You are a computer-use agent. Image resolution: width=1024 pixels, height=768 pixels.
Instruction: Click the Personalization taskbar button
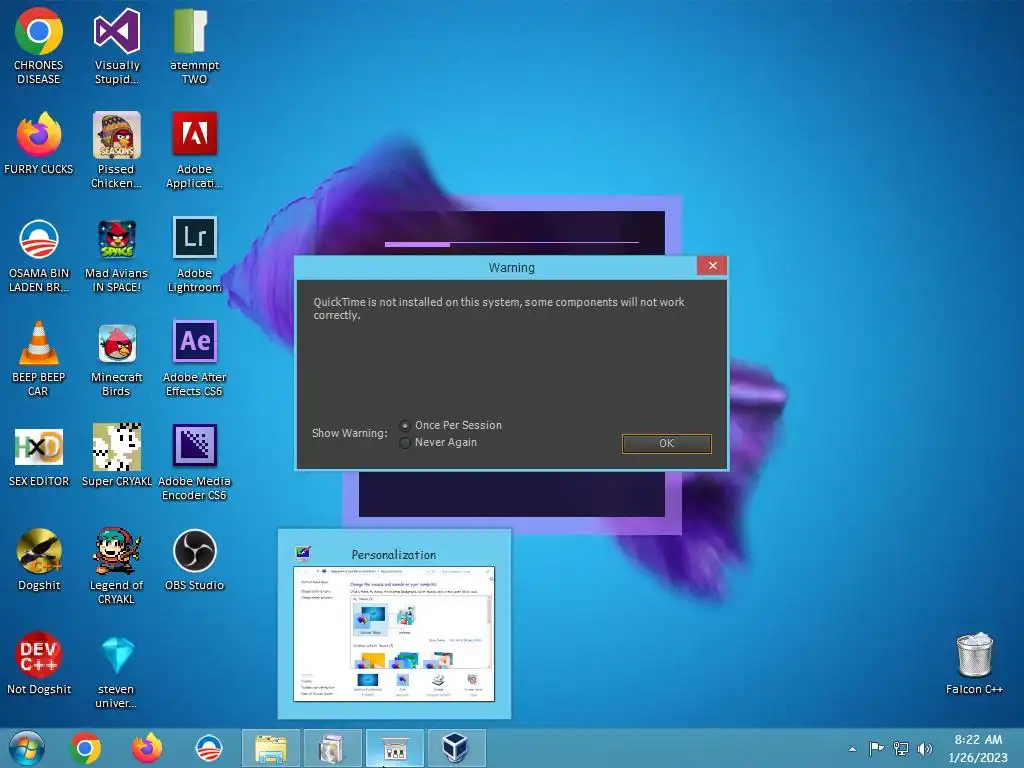pos(394,748)
